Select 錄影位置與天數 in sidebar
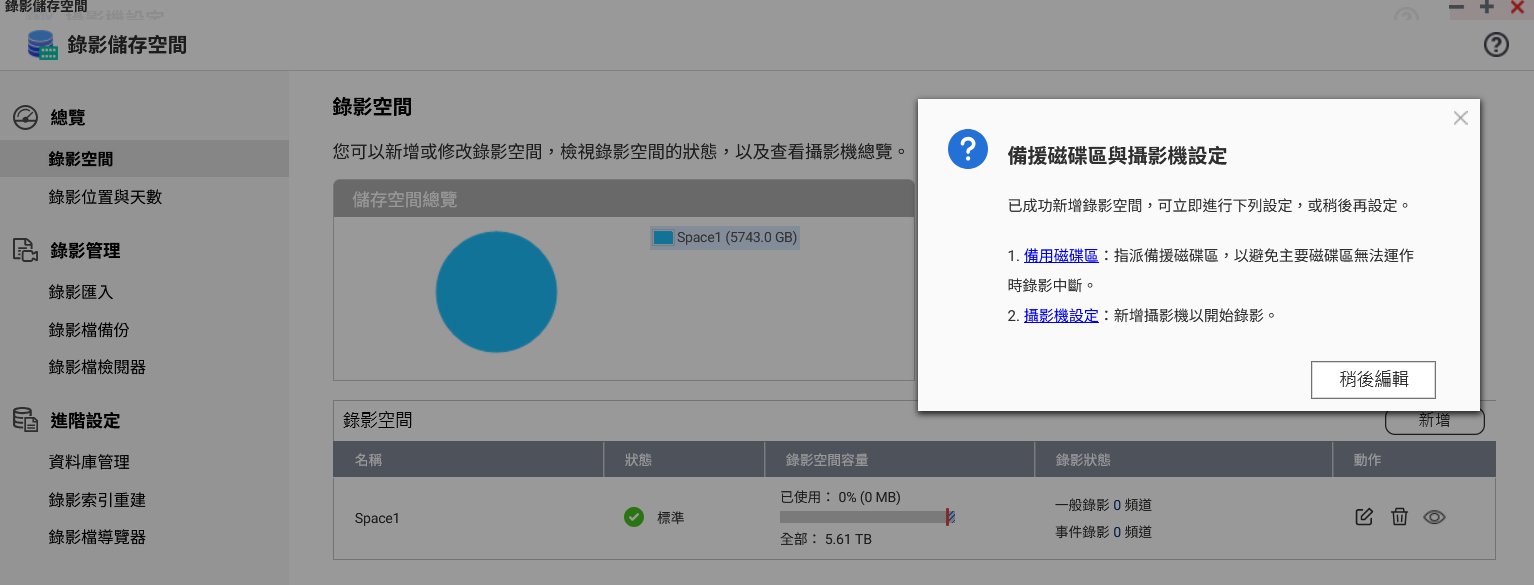The height and width of the screenshot is (585, 1534). [x=105, y=197]
